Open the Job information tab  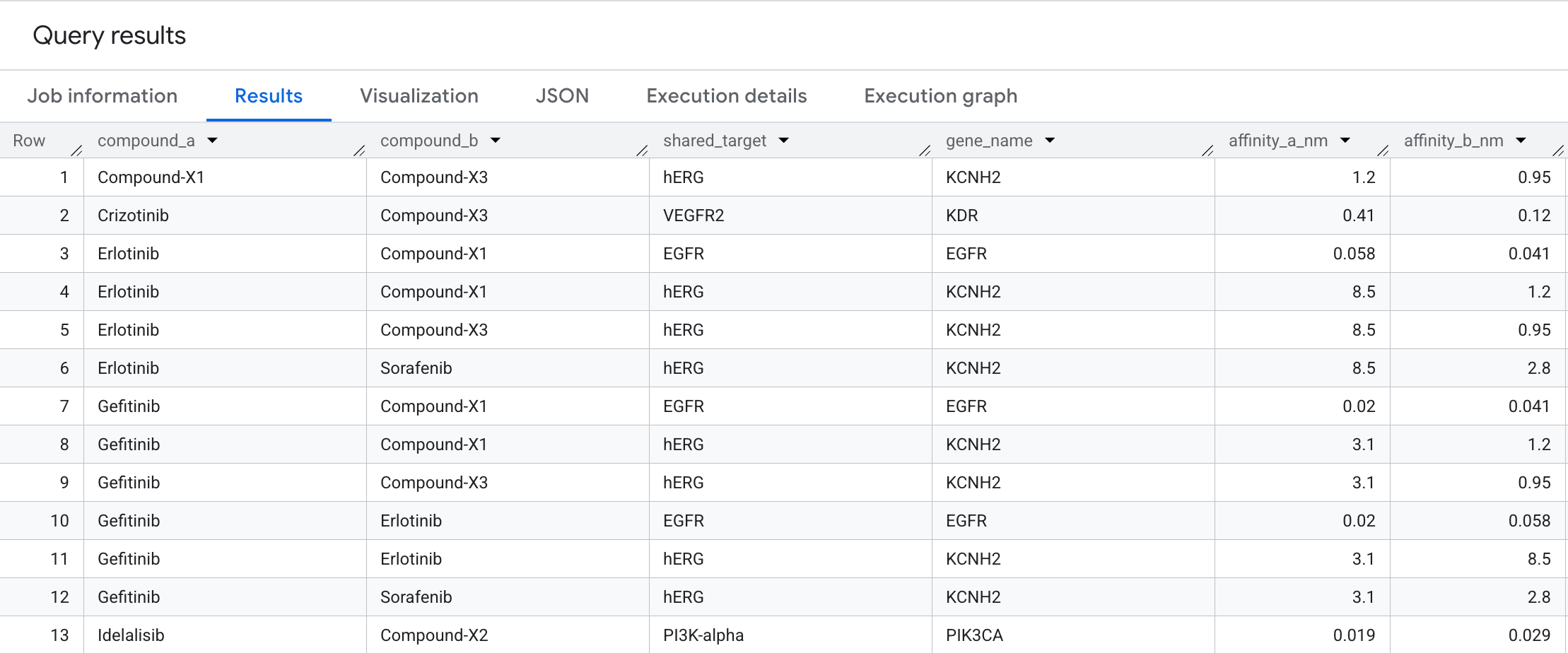click(103, 96)
